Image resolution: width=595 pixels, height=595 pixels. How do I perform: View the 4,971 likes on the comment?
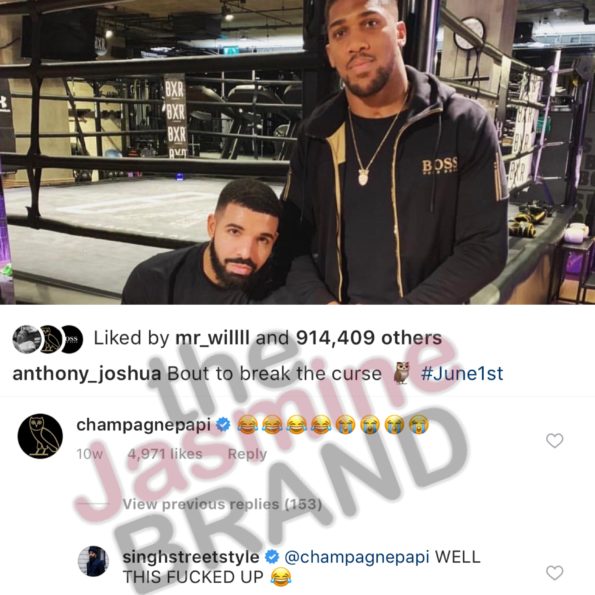[x=165, y=453]
